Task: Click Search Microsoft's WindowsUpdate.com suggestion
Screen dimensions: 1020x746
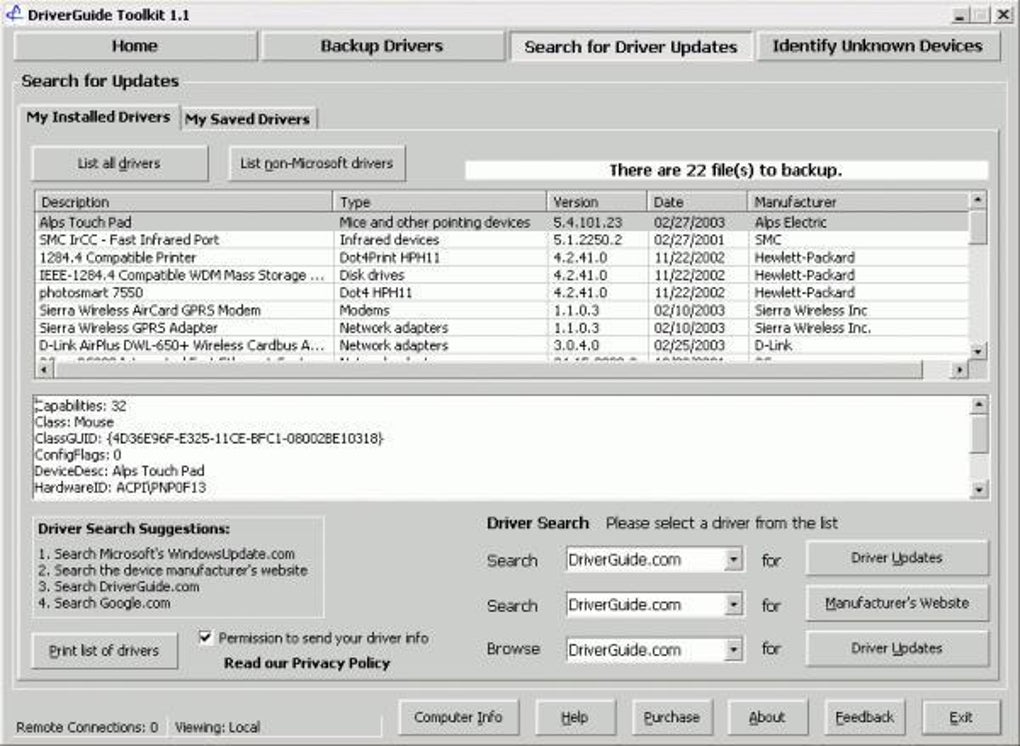Action: [167, 554]
